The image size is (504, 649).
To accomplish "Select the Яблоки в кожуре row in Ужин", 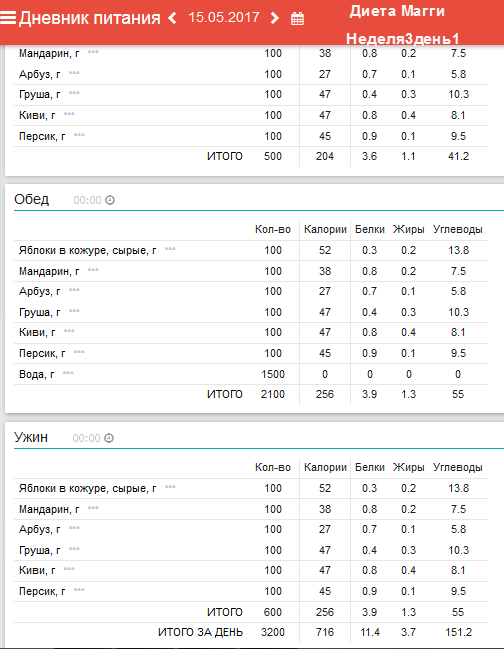I will tap(250, 488).
